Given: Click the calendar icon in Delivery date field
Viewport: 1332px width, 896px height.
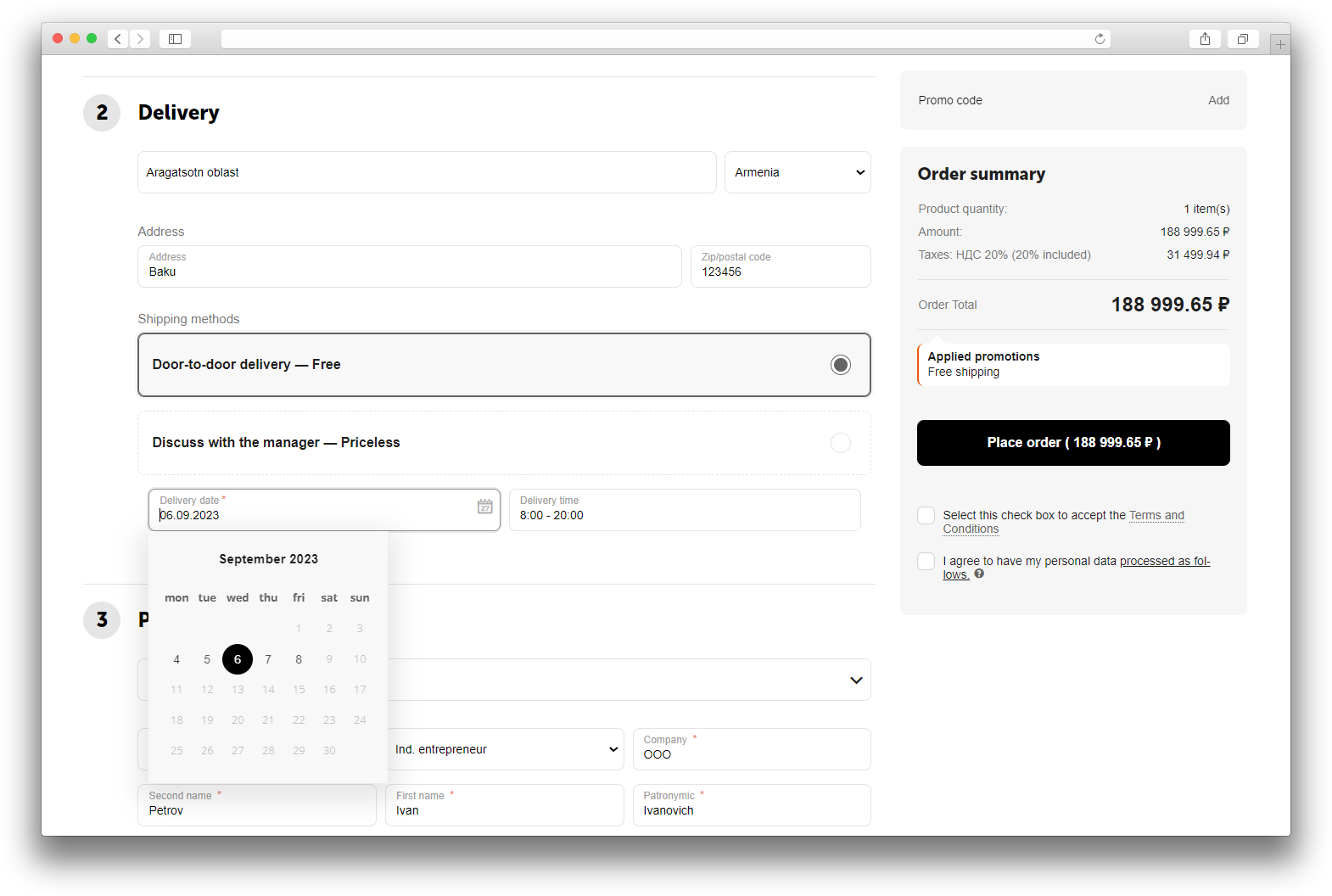Looking at the screenshot, I should [x=484, y=507].
